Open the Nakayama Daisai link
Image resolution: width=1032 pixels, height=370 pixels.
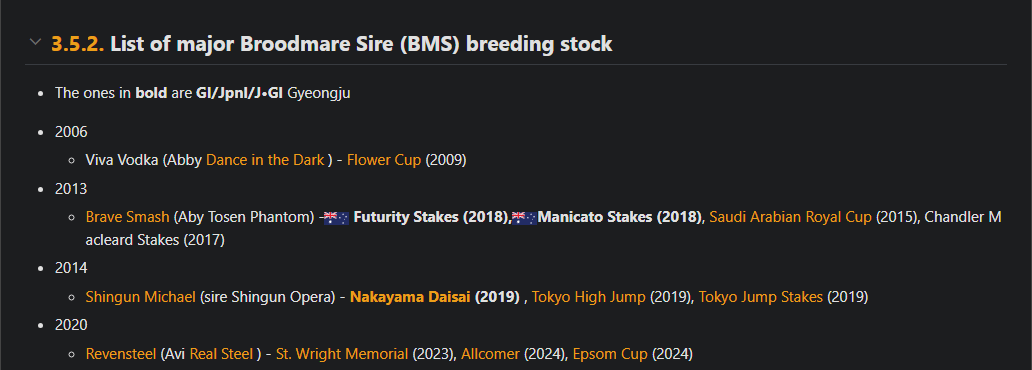[410, 298]
